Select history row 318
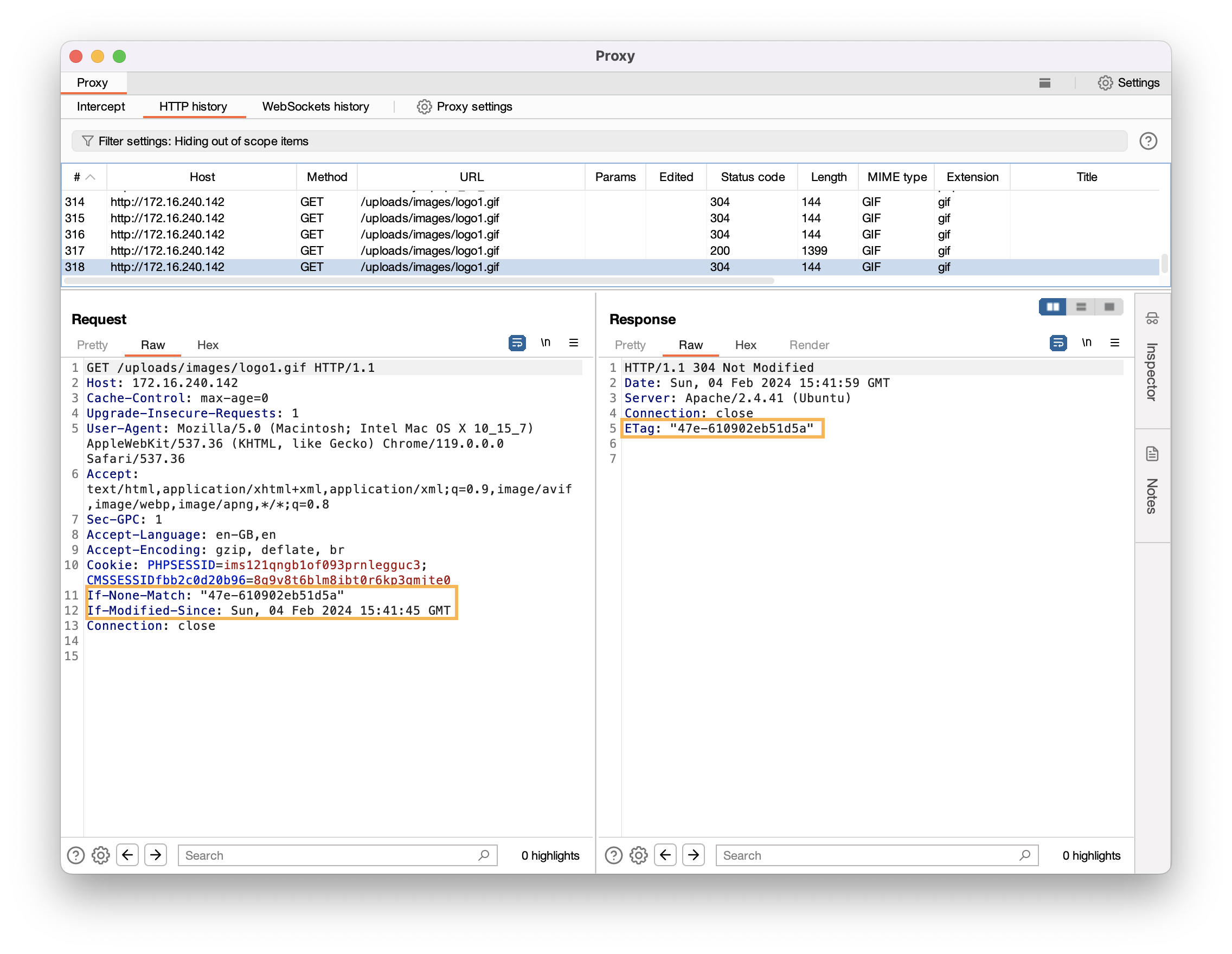Screen dimensions: 1232x954 click(611, 267)
